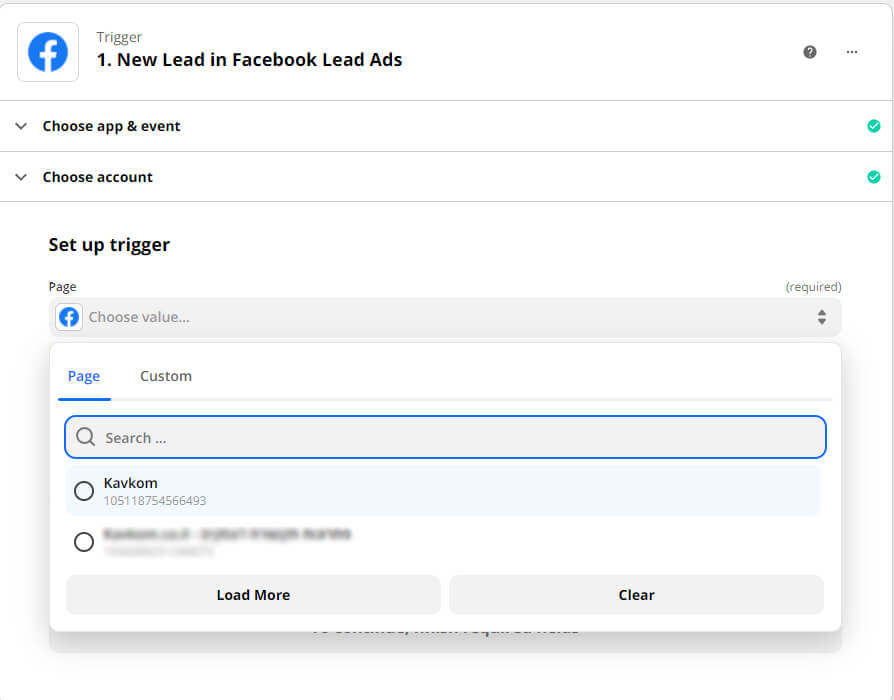894x700 pixels.
Task: Switch to the Custom tab
Action: tap(166, 376)
